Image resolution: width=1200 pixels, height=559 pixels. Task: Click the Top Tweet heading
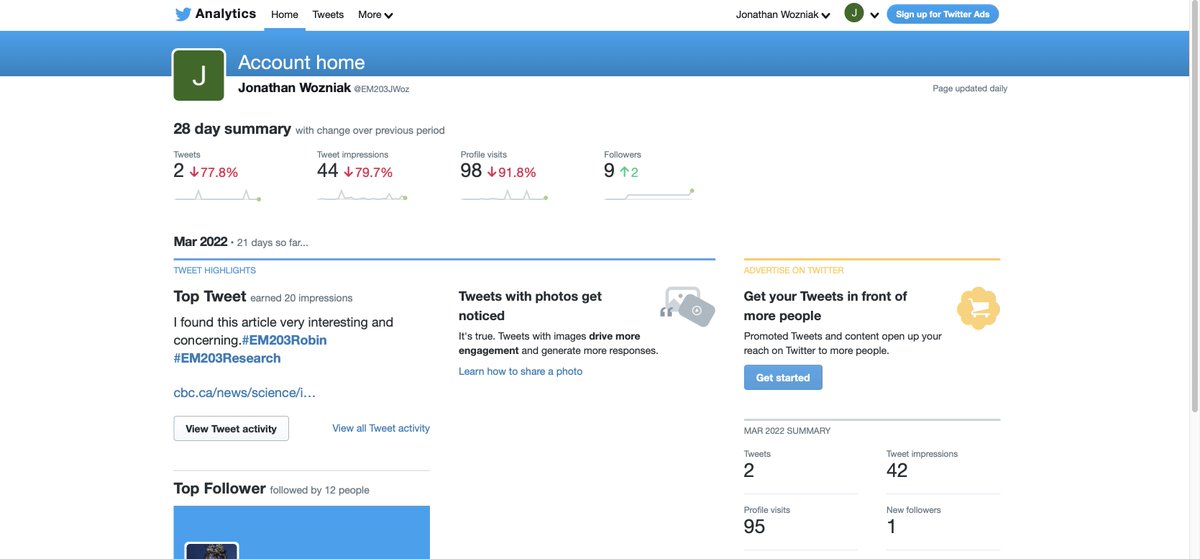[x=210, y=296]
